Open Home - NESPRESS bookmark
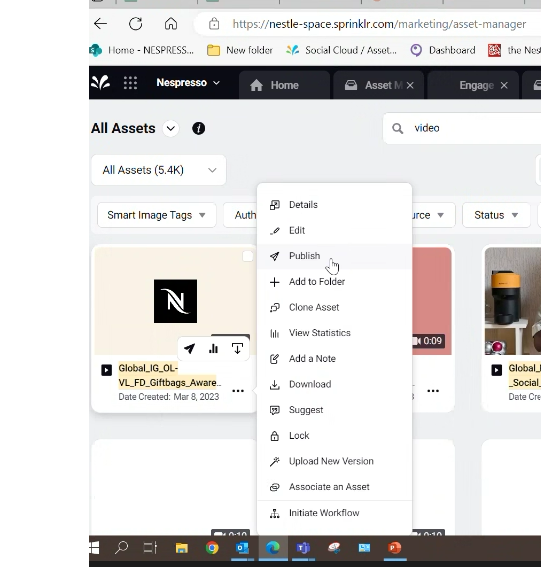Screen dimensions: 541x567 coord(142,50)
